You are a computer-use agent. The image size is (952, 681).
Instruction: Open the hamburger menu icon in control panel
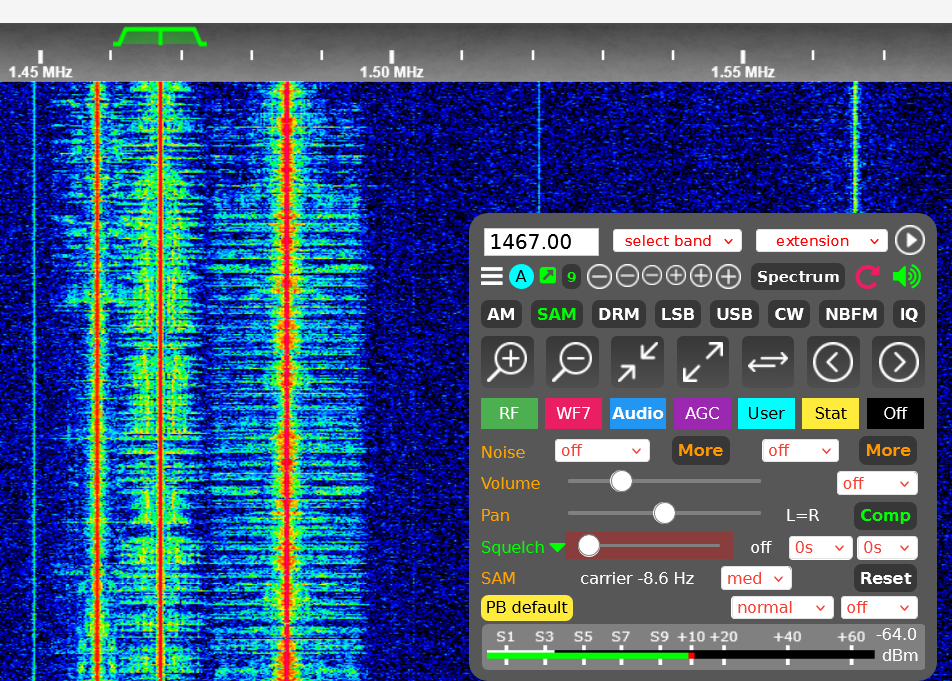pyautogui.click(x=492, y=277)
